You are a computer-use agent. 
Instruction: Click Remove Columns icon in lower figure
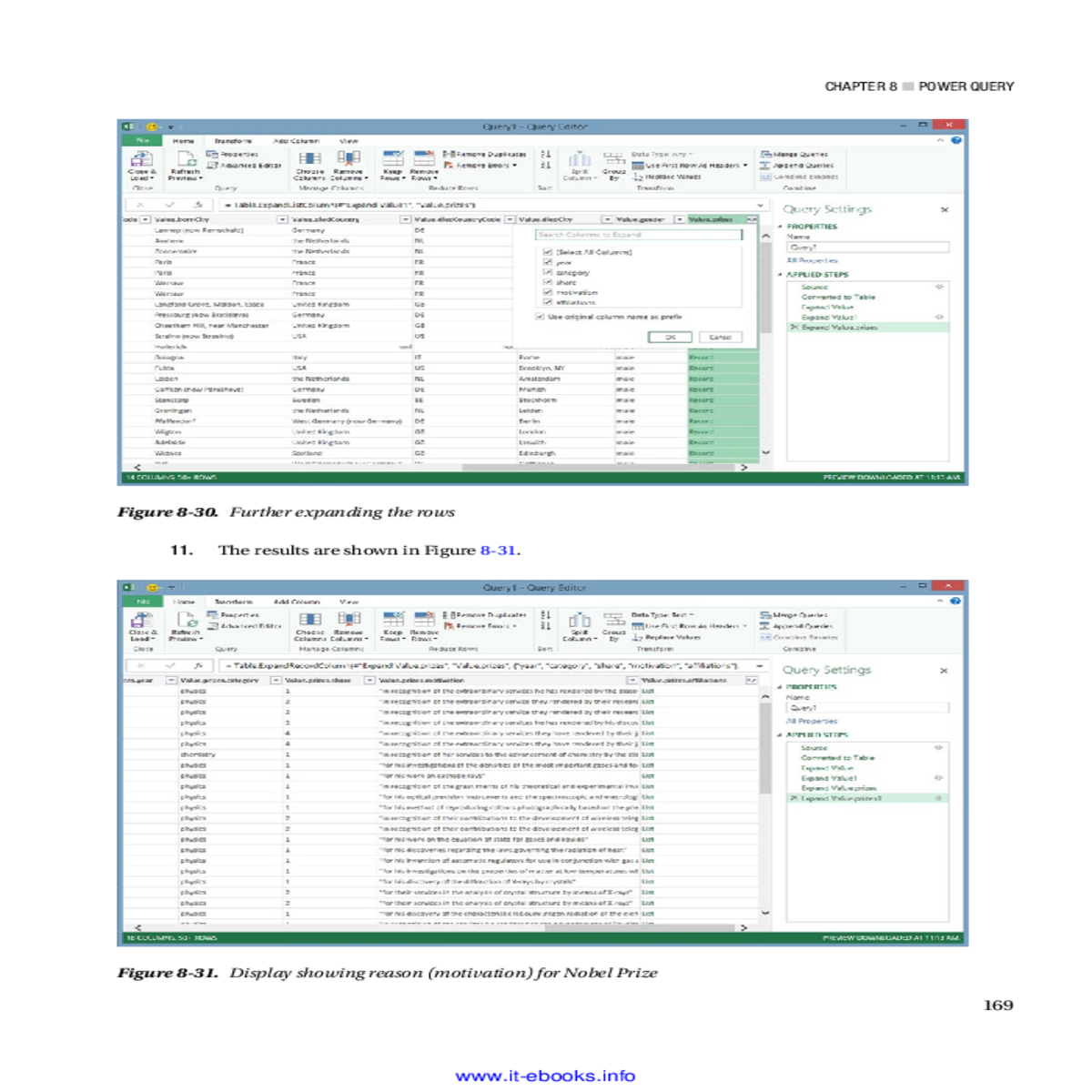(x=349, y=620)
